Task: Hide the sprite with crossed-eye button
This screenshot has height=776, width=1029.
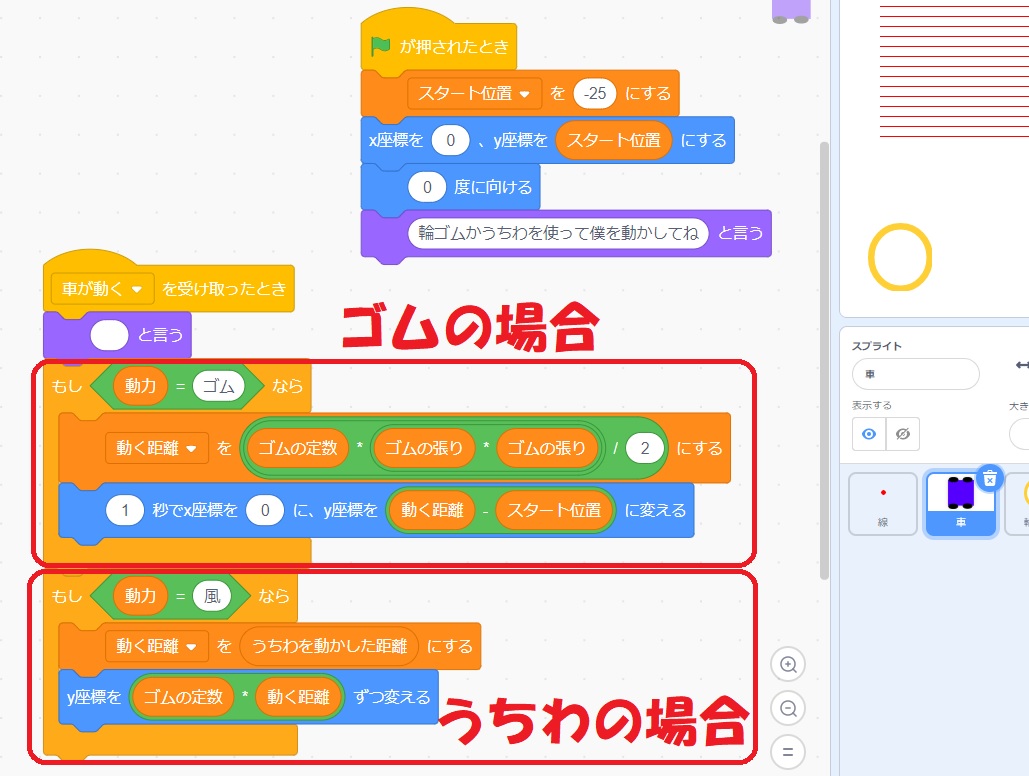Action: pos(902,434)
